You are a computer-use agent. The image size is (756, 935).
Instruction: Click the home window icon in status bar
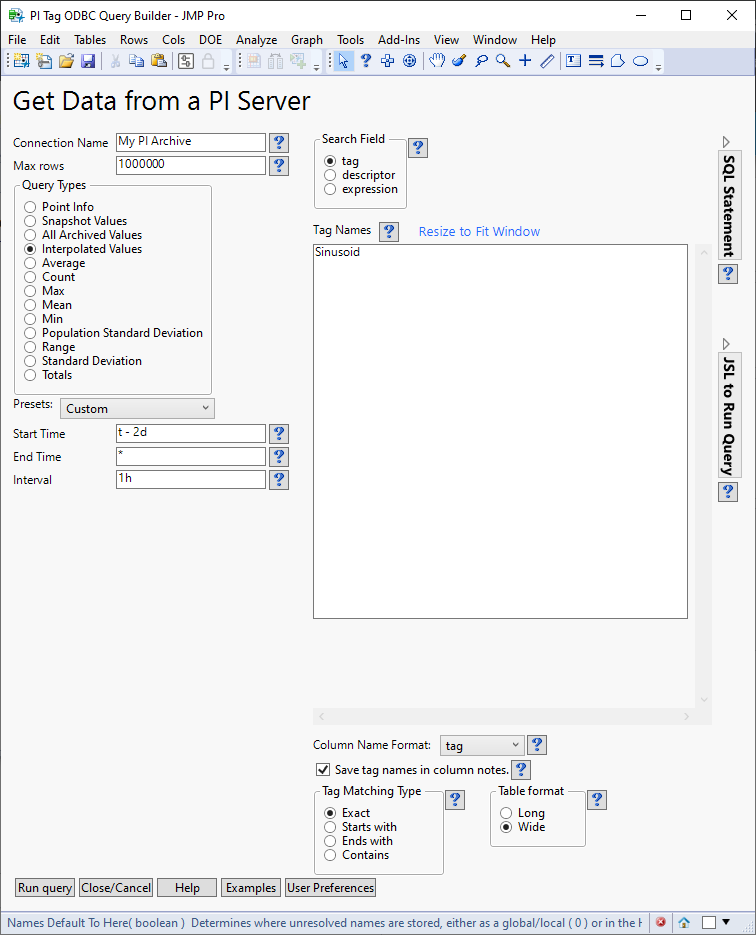[684, 922]
